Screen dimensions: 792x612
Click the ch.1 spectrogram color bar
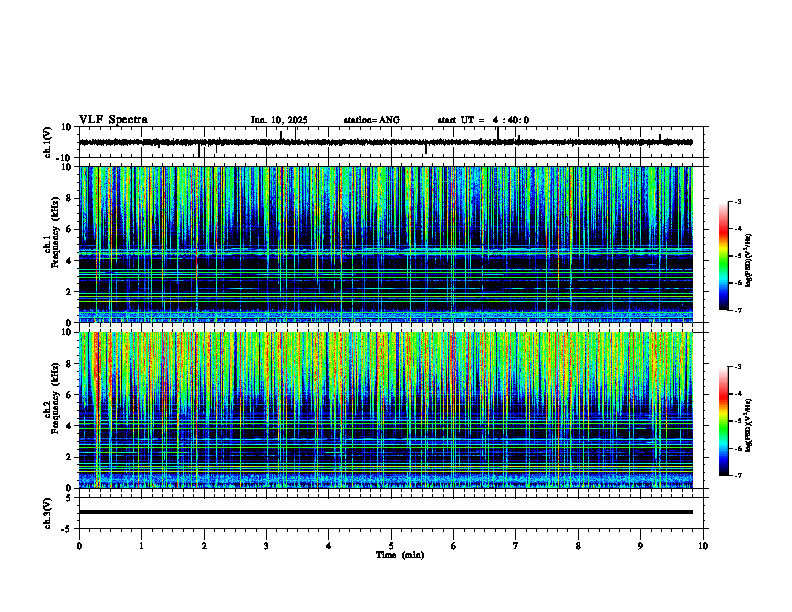(723, 256)
